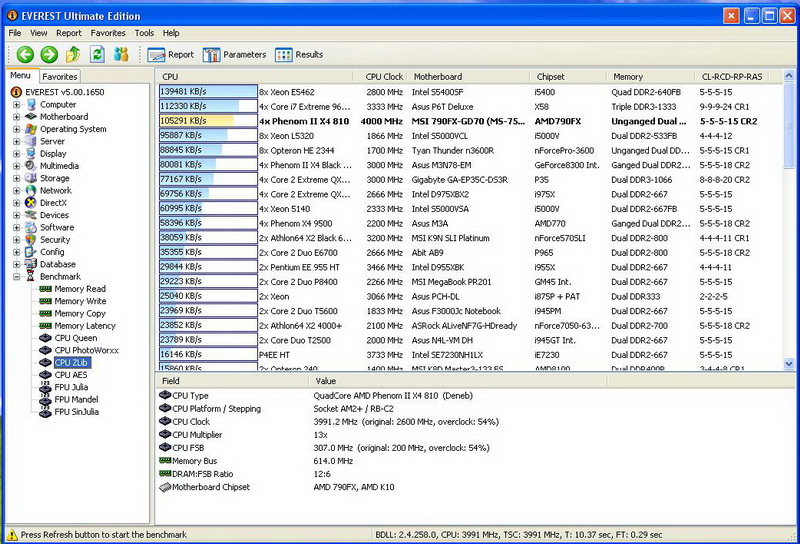The image size is (800, 544).
Task: Expand the Network tree node
Action: (16, 190)
